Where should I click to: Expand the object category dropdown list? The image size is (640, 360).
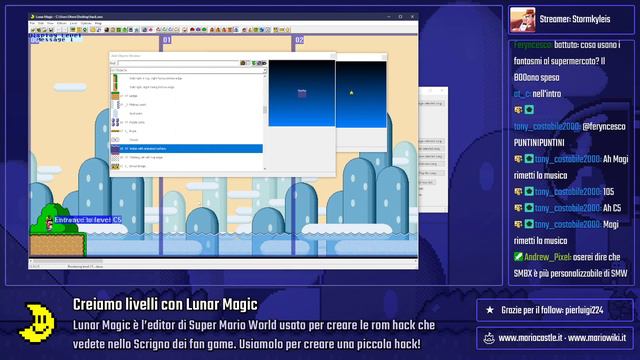264,70
